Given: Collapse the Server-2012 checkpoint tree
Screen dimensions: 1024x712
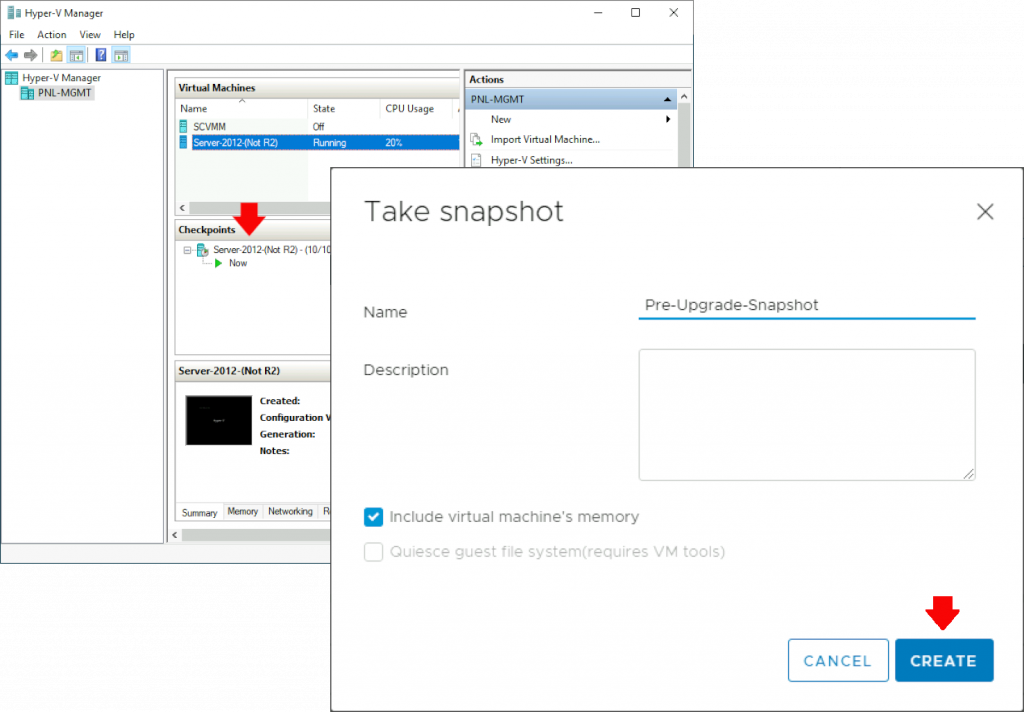Looking at the screenshot, I should point(189,251).
